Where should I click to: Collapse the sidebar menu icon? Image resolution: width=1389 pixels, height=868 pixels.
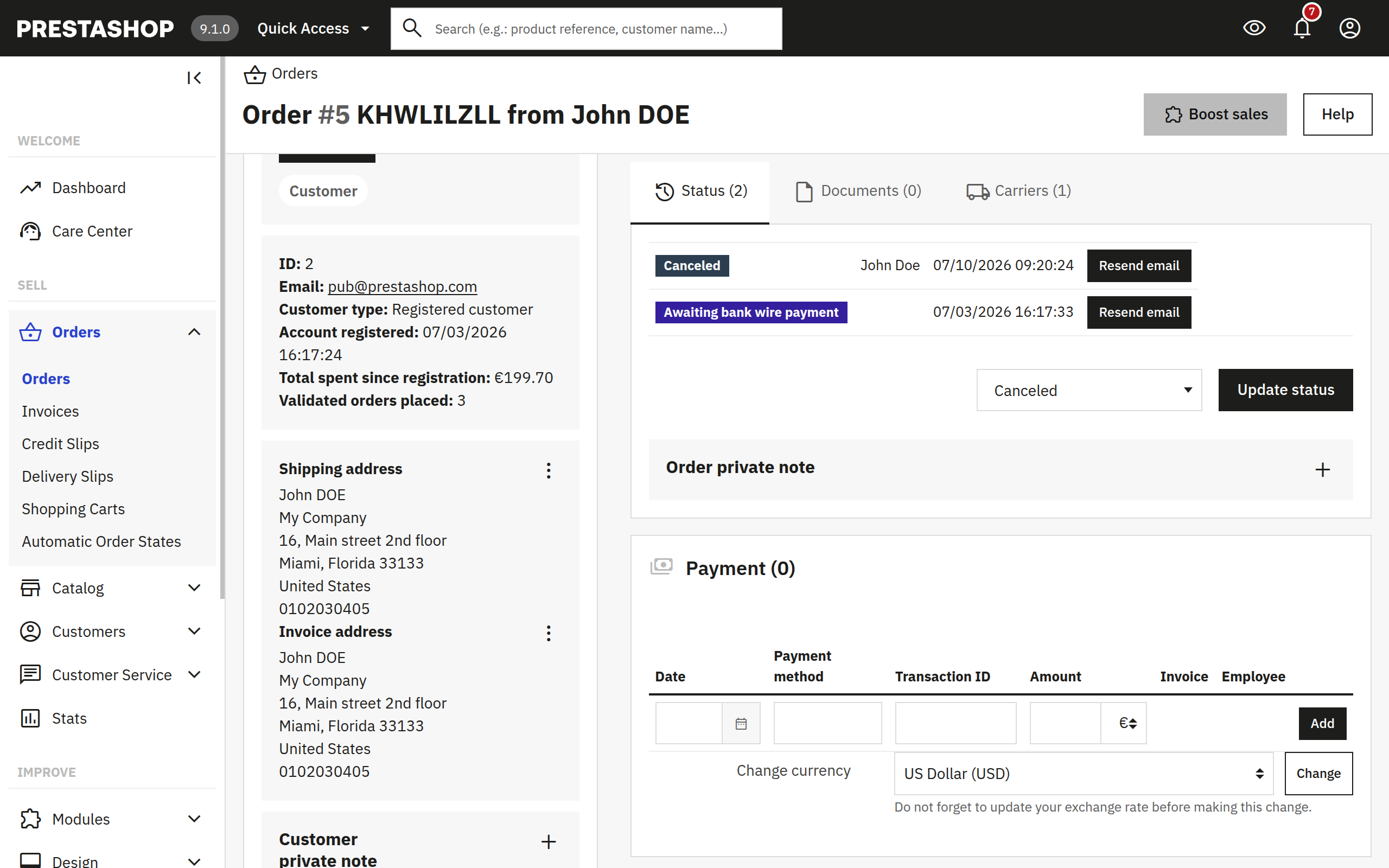click(194, 78)
